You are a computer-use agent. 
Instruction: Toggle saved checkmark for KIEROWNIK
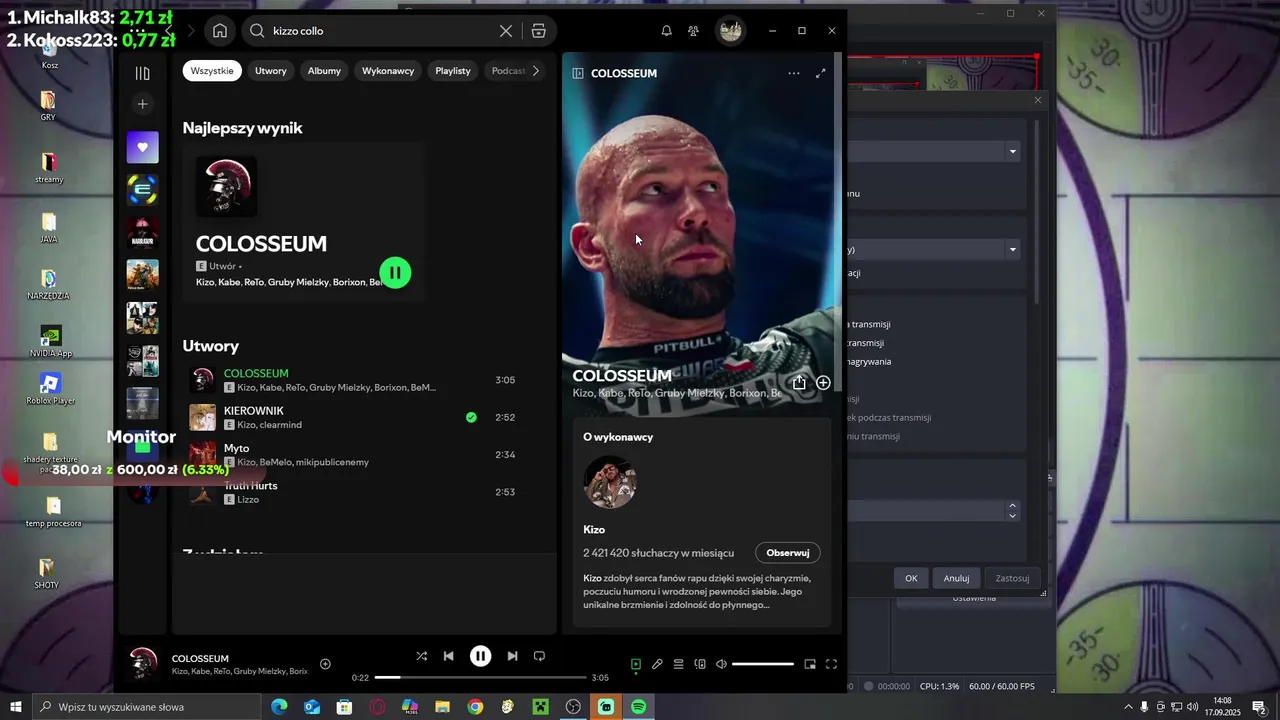click(x=471, y=417)
